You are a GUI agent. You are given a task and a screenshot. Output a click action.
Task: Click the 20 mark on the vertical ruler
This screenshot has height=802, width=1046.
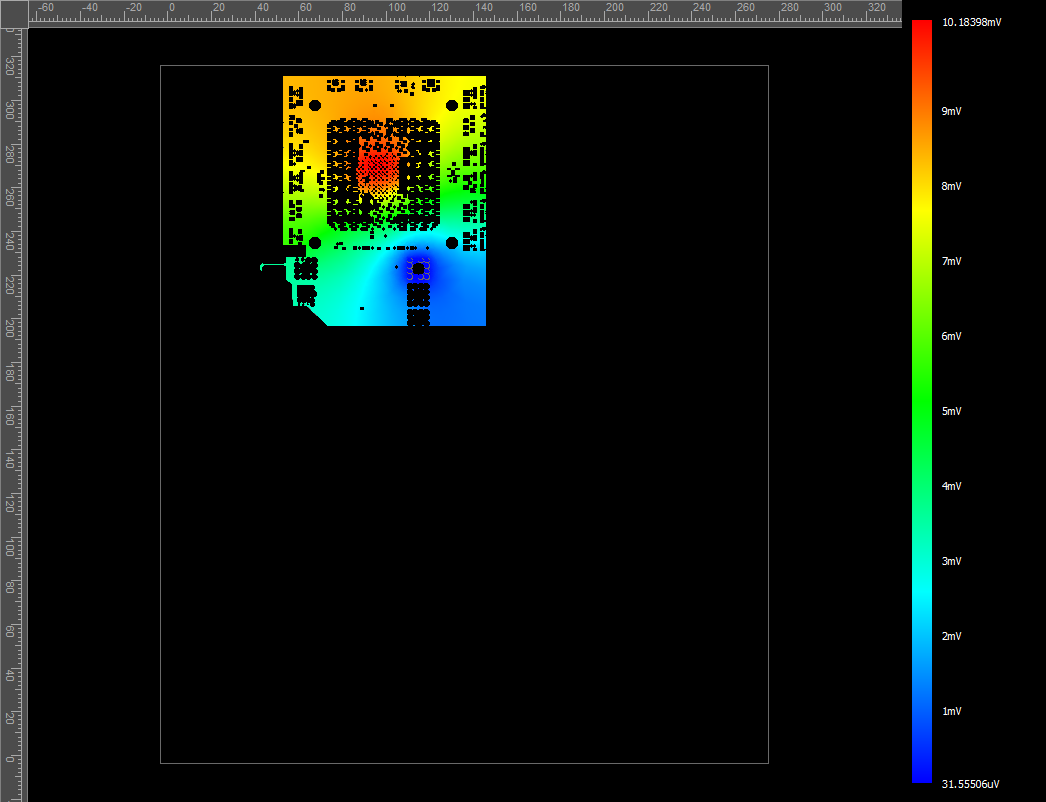(x=9, y=718)
